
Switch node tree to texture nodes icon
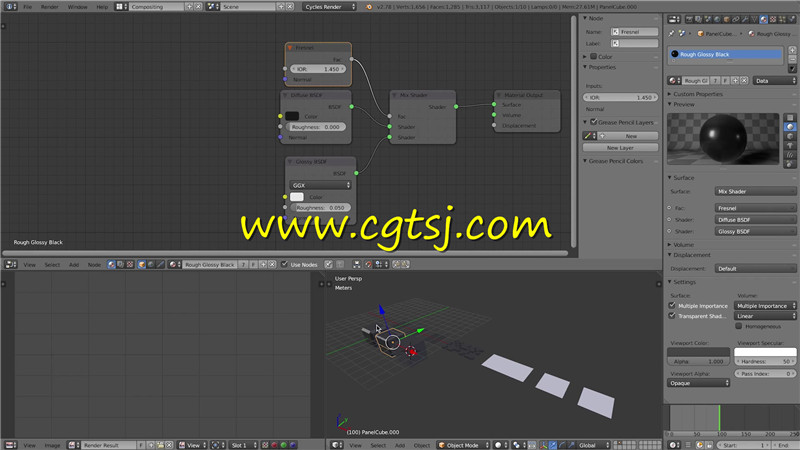[x=130, y=264]
